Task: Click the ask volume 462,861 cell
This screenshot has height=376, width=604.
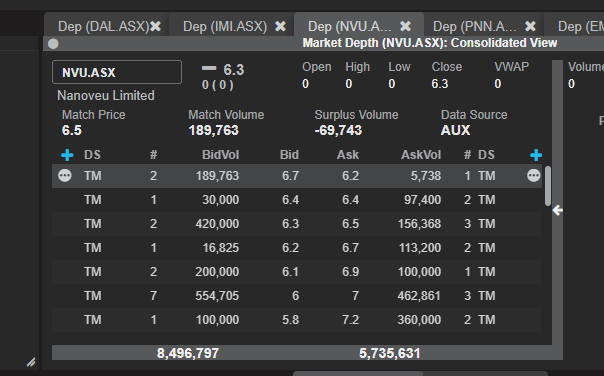Action: coord(419,295)
